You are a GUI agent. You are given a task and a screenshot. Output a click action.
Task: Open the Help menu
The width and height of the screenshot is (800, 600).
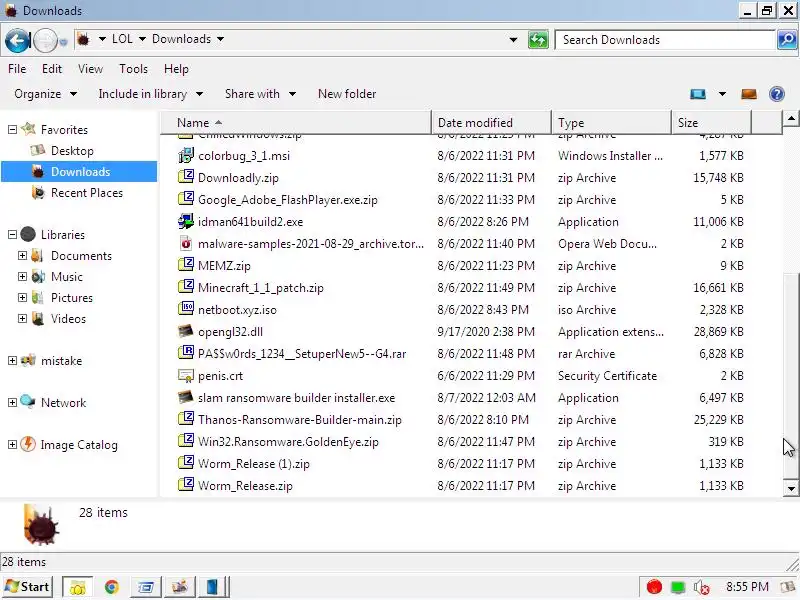tap(176, 68)
